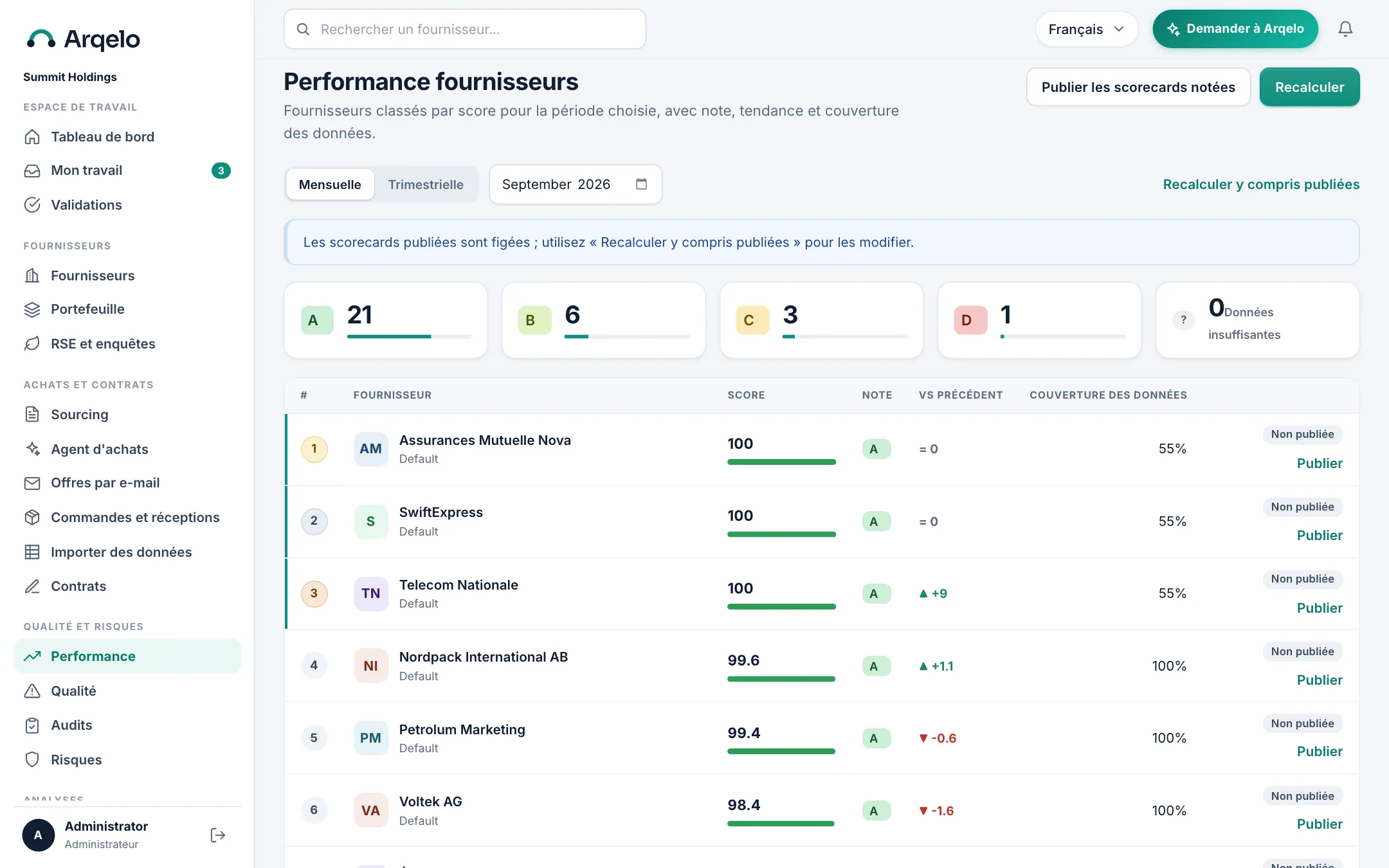
Task: Select the Mensuelle period option
Action: click(x=330, y=185)
